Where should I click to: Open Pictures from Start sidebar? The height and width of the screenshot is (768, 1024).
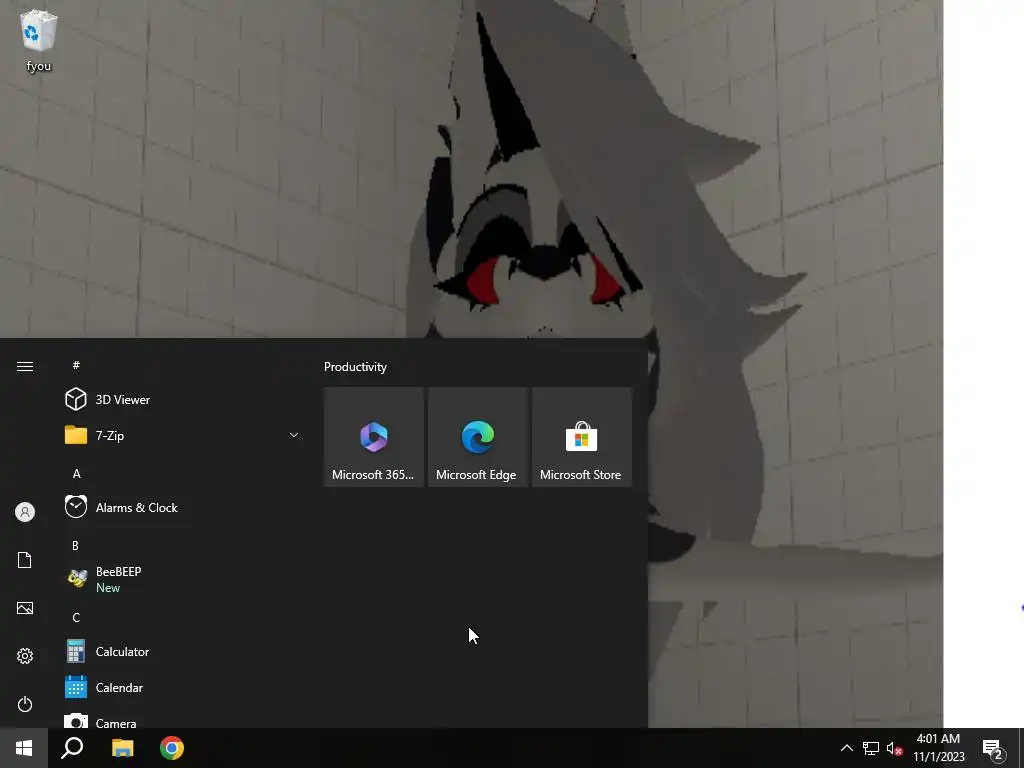point(25,608)
